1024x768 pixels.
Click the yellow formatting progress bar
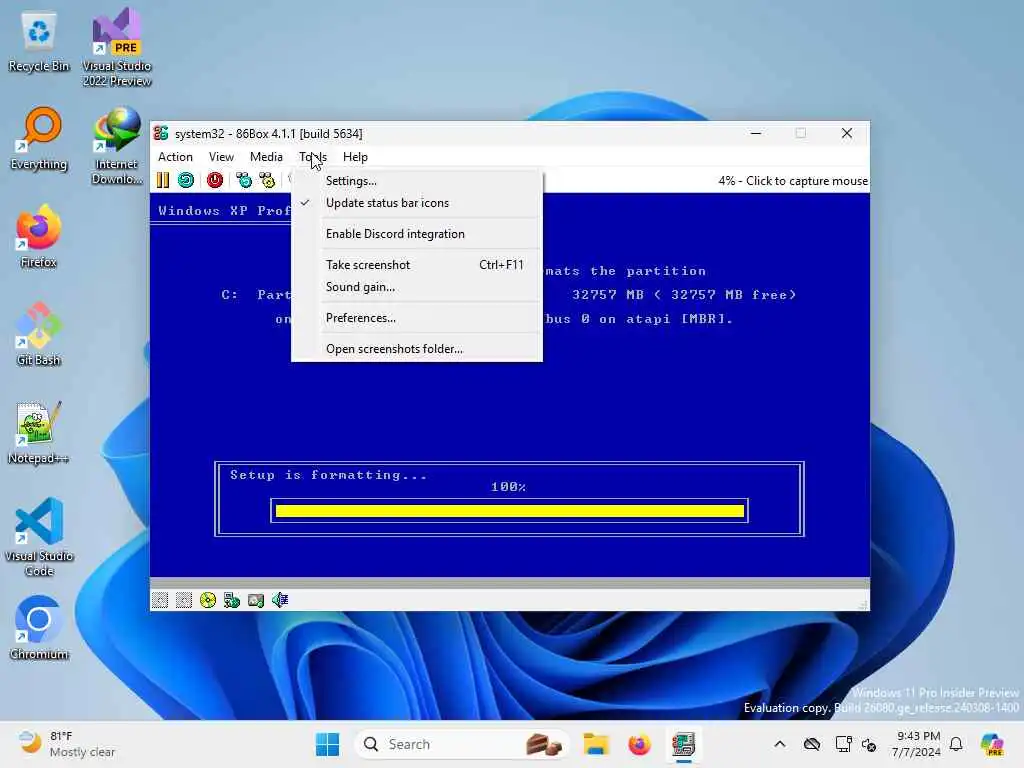[509, 511]
